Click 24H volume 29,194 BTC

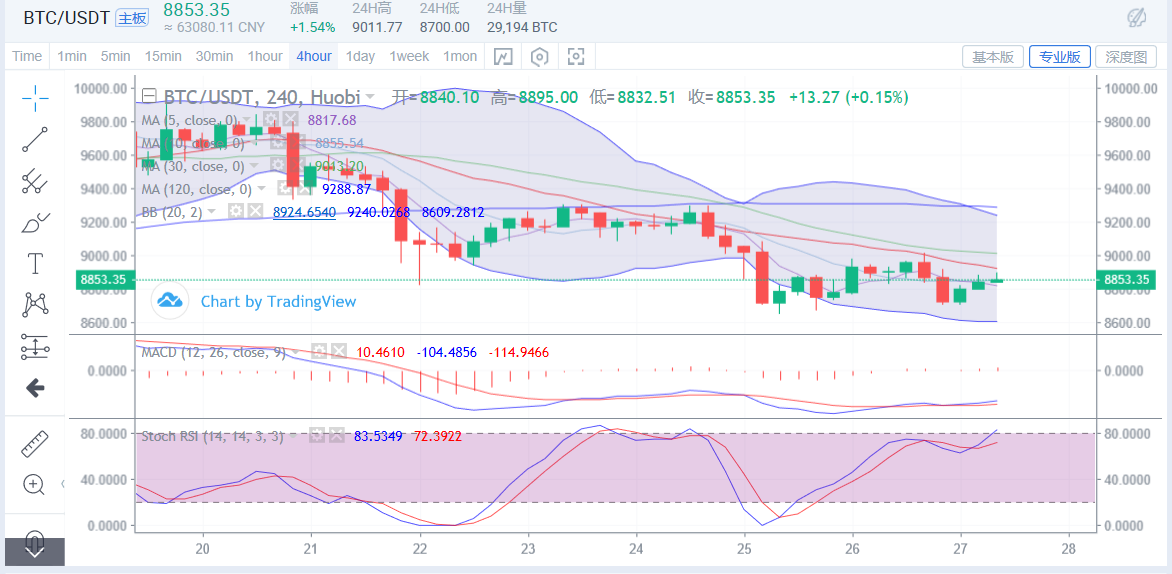point(522,28)
